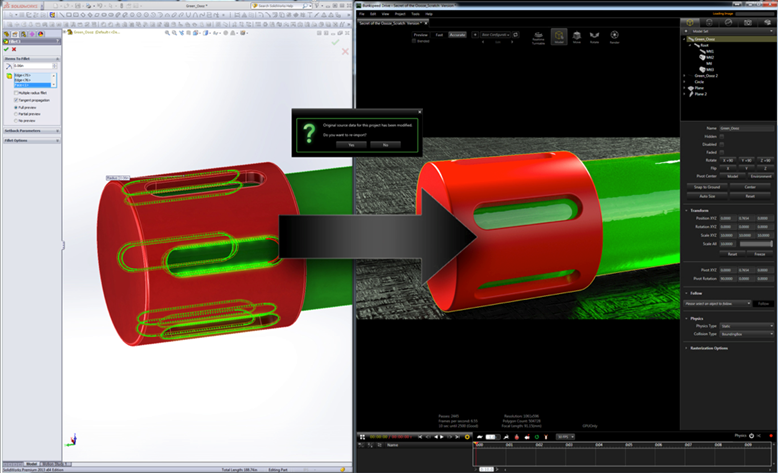Open the model cube tab in right panel
This screenshot has height=473, width=778.
691,22
